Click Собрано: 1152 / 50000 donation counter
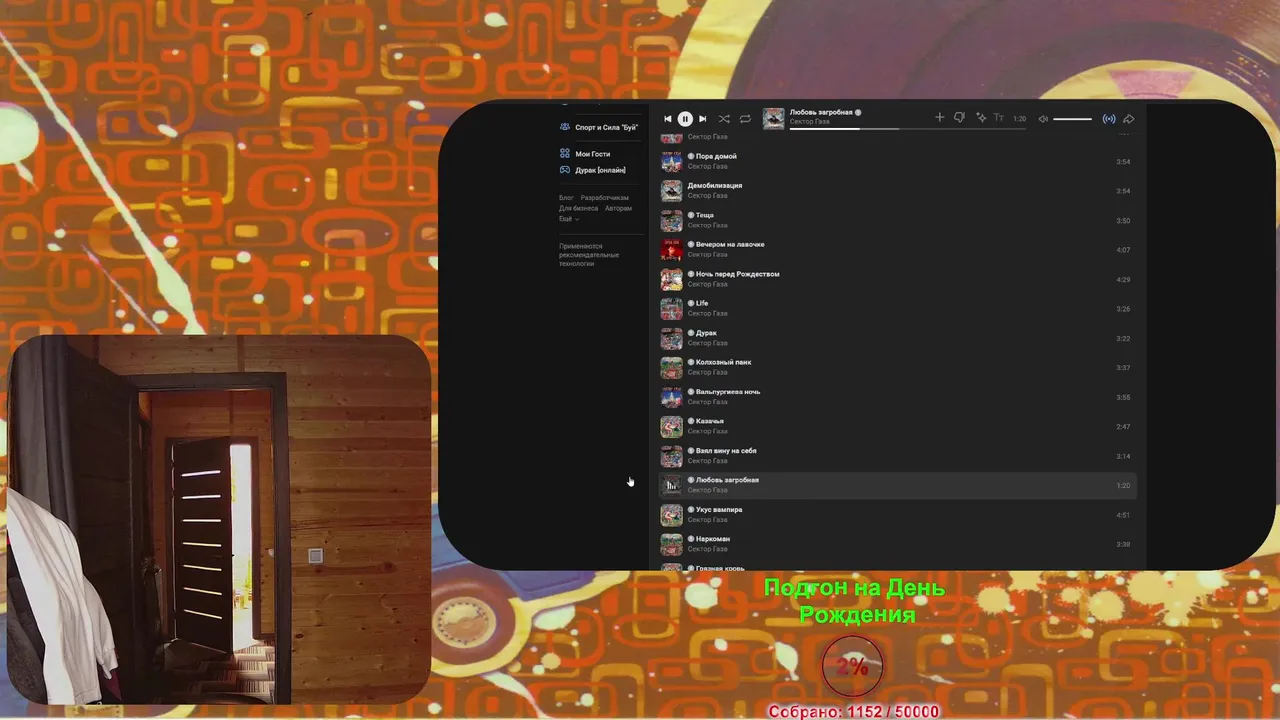 tap(854, 711)
